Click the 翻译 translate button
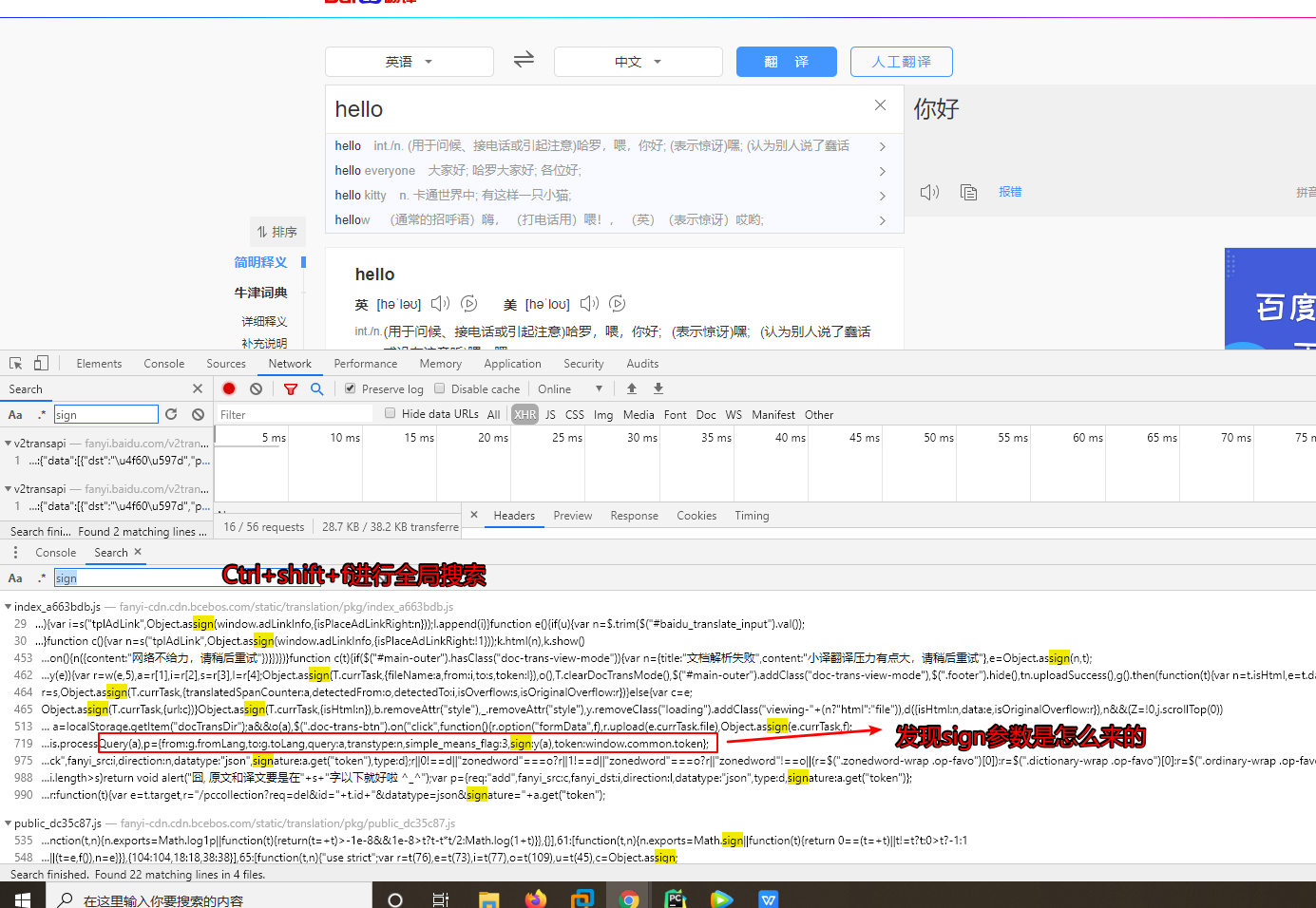The width and height of the screenshot is (1316, 908). 786,61
